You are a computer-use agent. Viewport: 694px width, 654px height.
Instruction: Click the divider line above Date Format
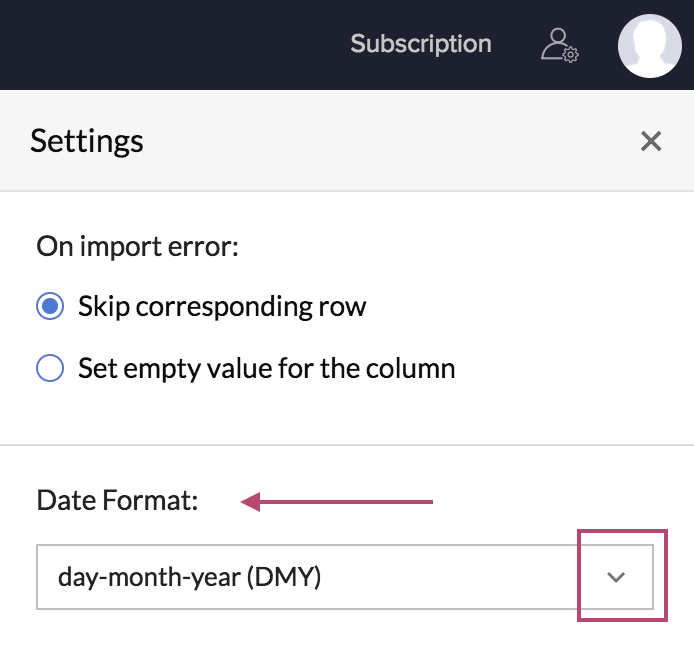tap(347, 445)
